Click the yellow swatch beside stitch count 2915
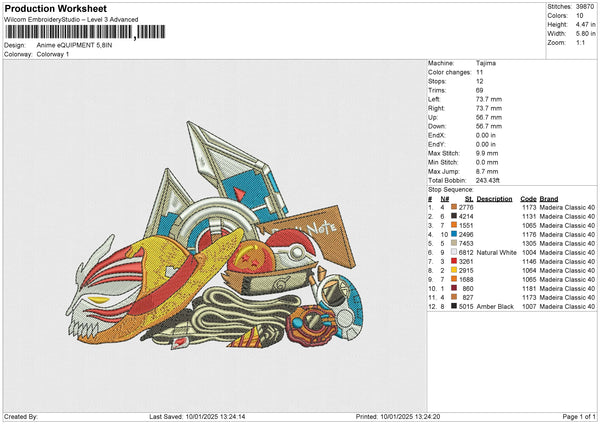The height and width of the screenshot is (424, 600). click(454, 270)
